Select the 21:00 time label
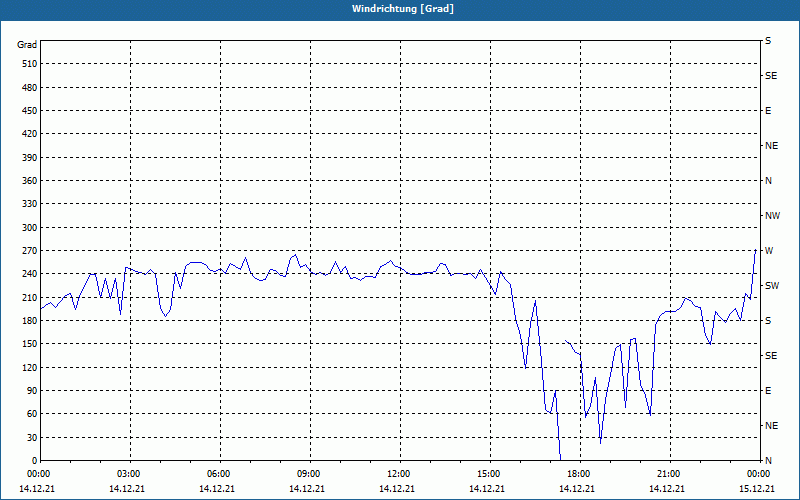This screenshot has width=800, height=500. 668,473
